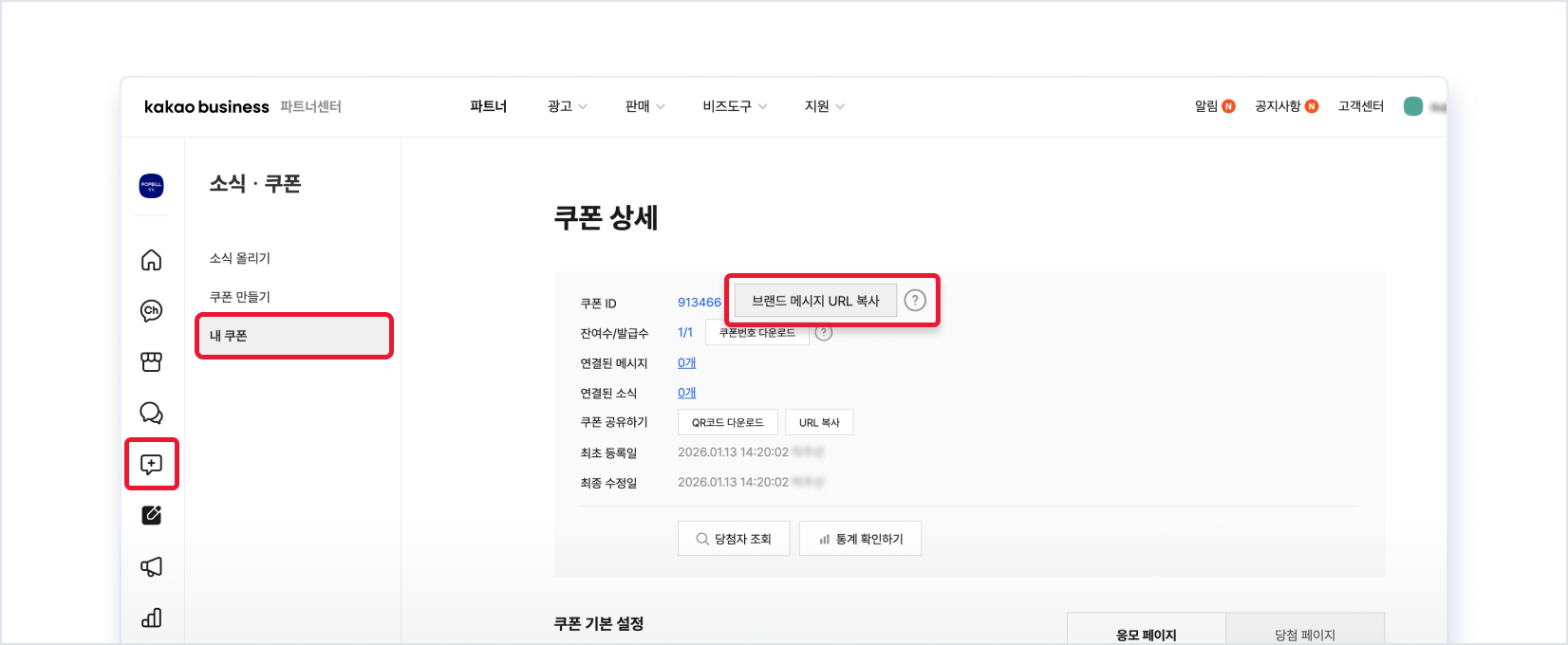Open the 연결된 소식 0개 link
The image size is (1568, 645).
point(686,393)
